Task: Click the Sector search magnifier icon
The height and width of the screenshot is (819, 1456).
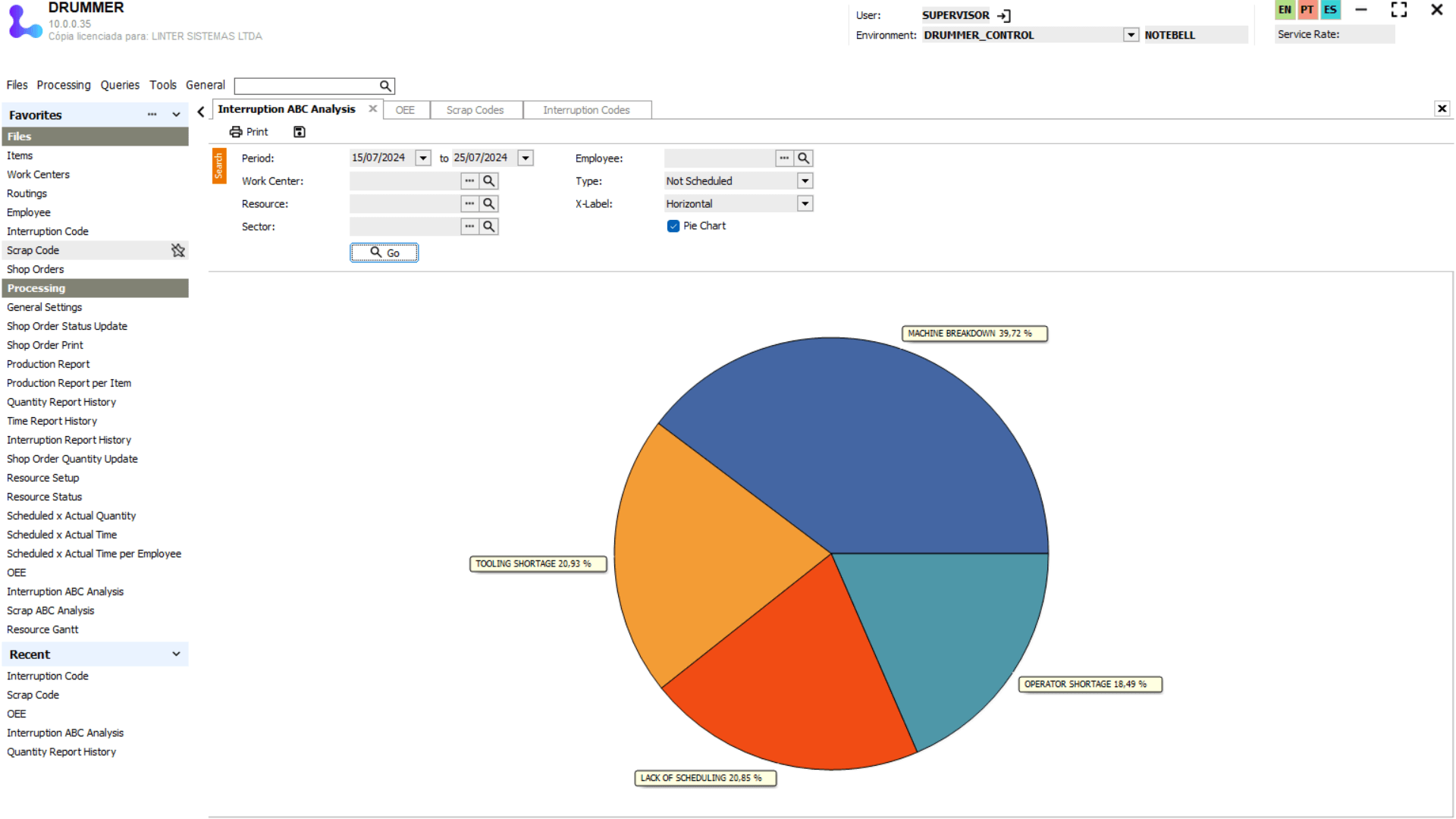Action: tap(489, 227)
